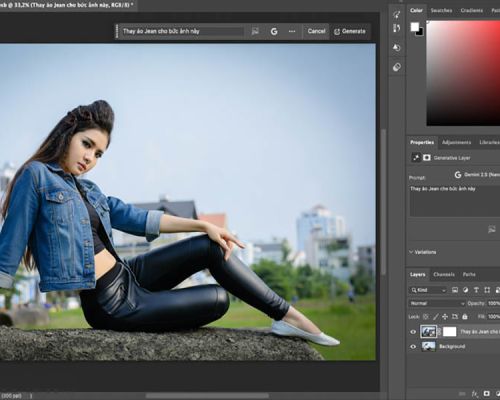The width and height of the screenshot is (500, 400).
Task: Switch to the Color panel tab
Action: coord(416,10)
